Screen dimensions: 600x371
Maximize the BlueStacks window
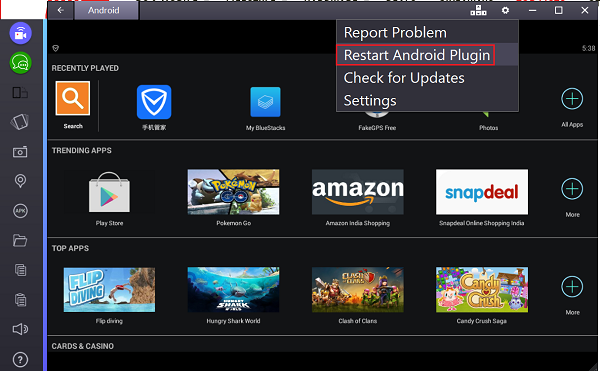[x=559, y=10]
